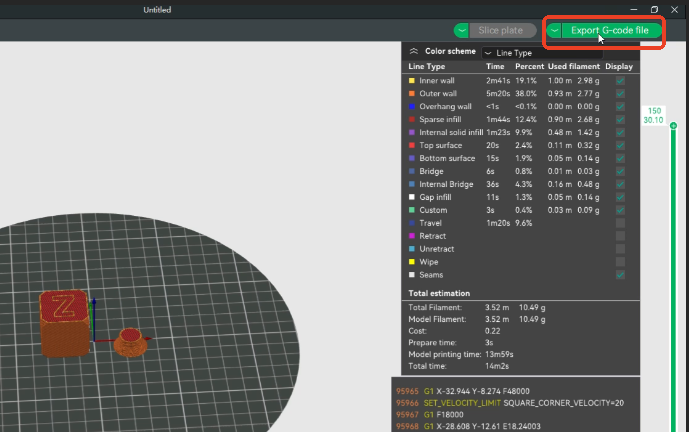Select the small round knob model on plate
Viewport: 689px width, 432px height.
pos(131,342)
